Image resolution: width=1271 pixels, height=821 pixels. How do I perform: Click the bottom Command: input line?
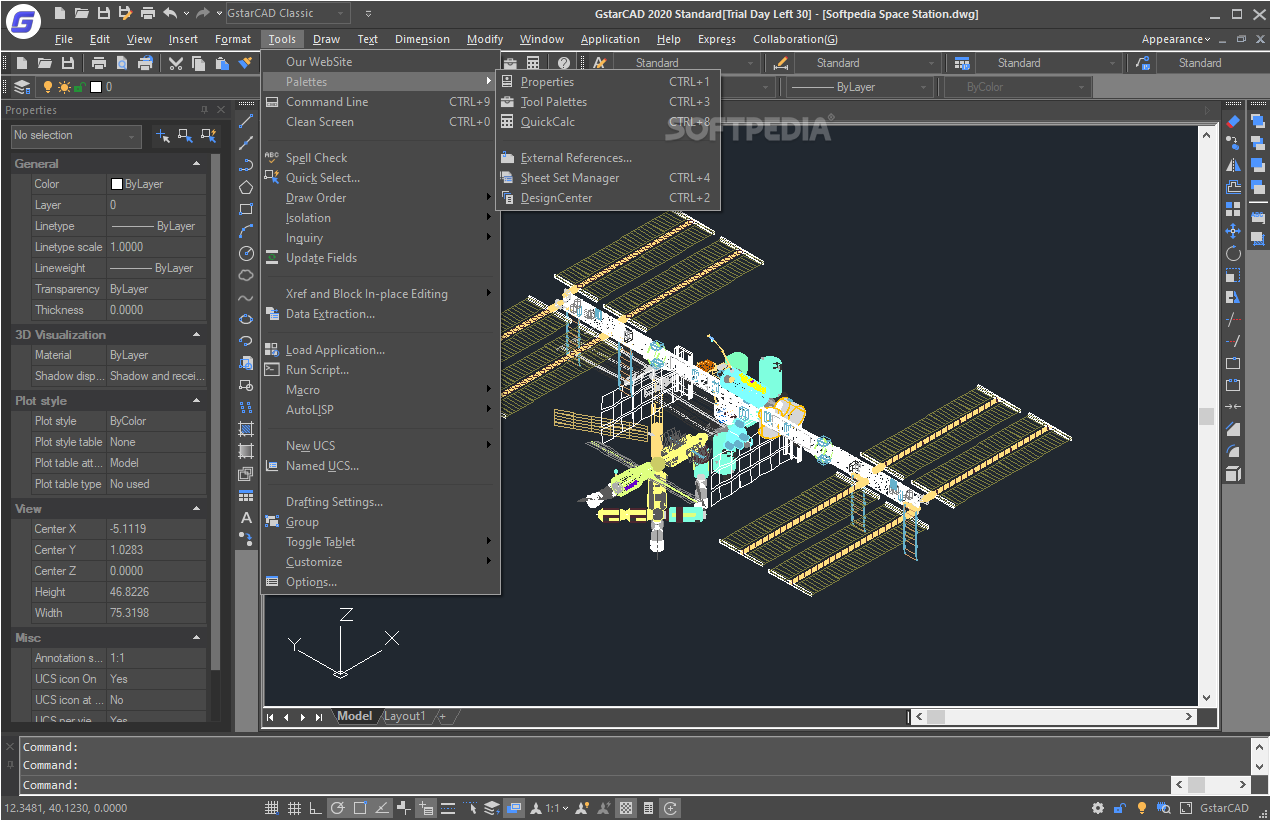594,785
